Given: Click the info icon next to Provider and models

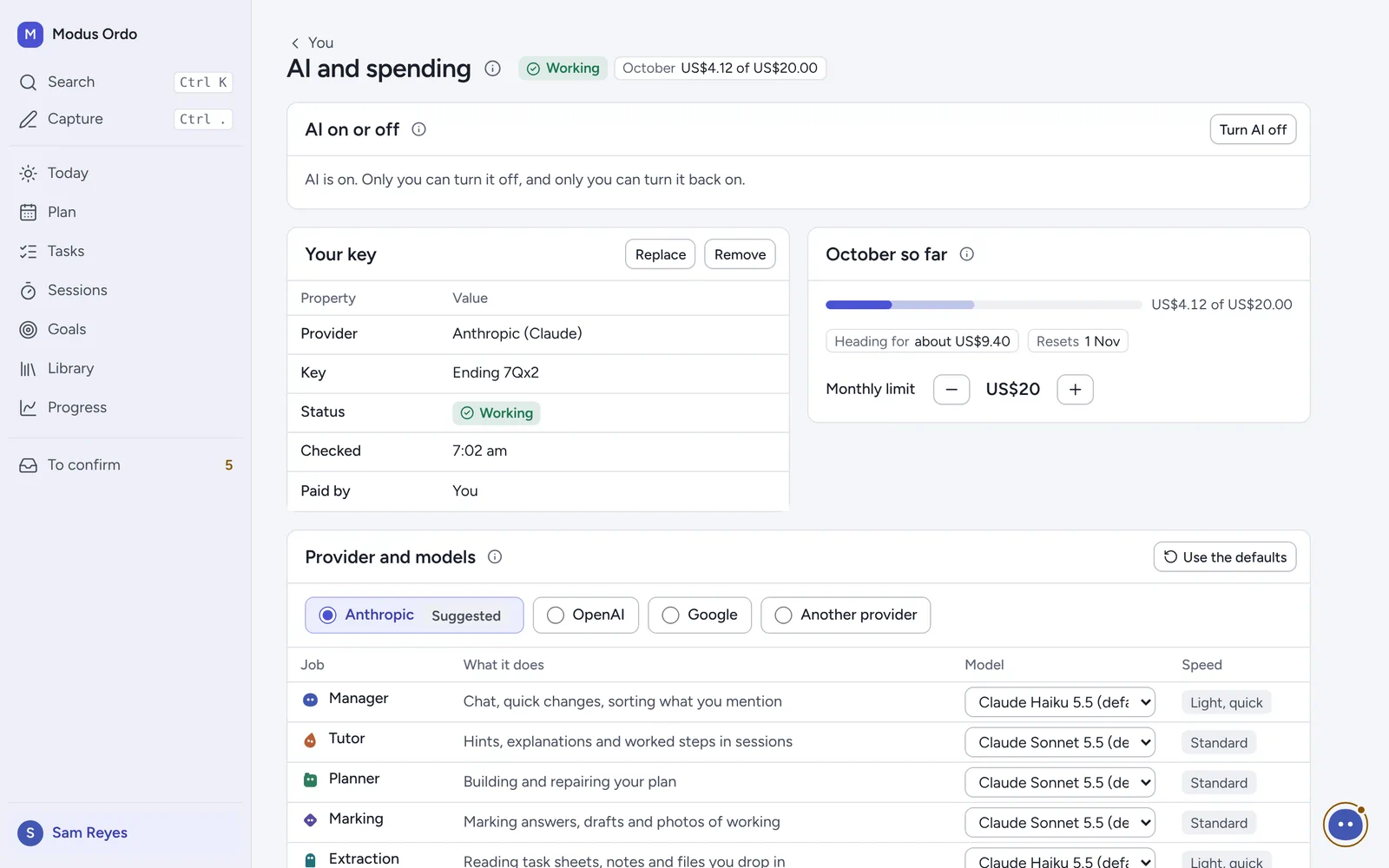Looking at the screenshot, I should (495, 557).
